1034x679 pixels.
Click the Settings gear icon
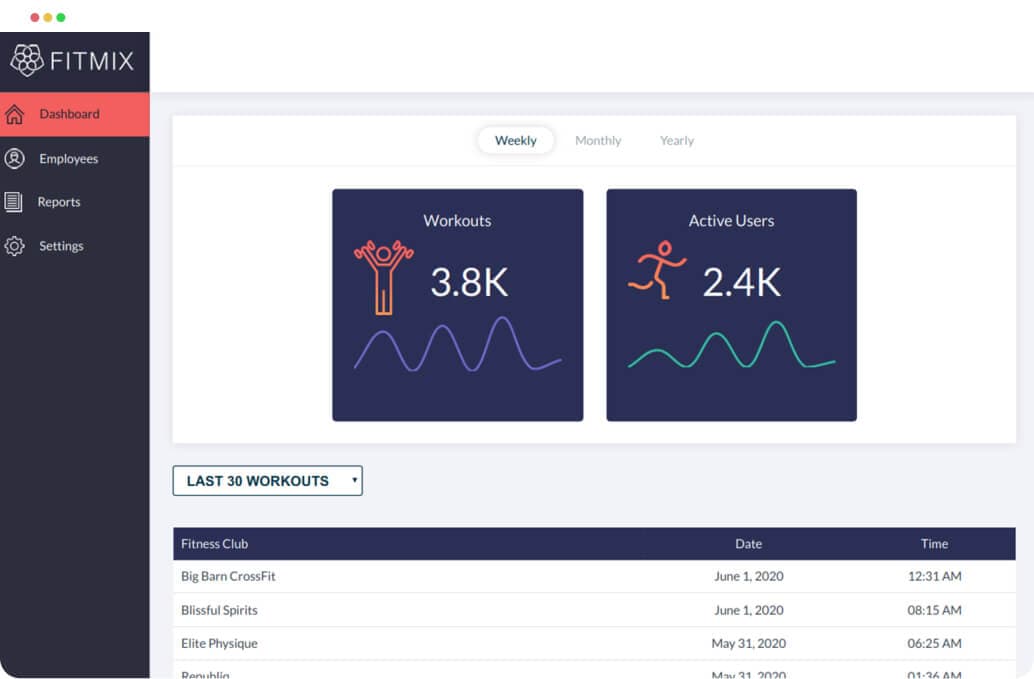pos(15,246)
